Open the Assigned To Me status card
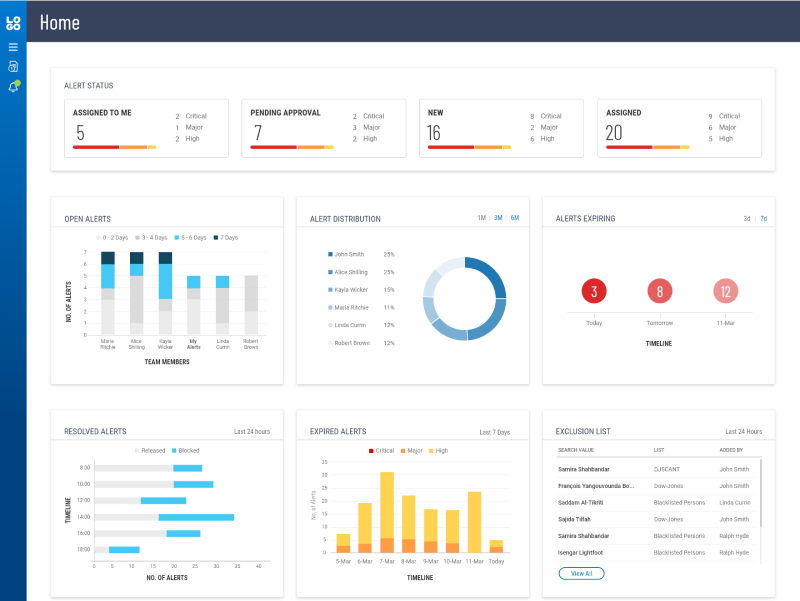 [x=146, y=128]
